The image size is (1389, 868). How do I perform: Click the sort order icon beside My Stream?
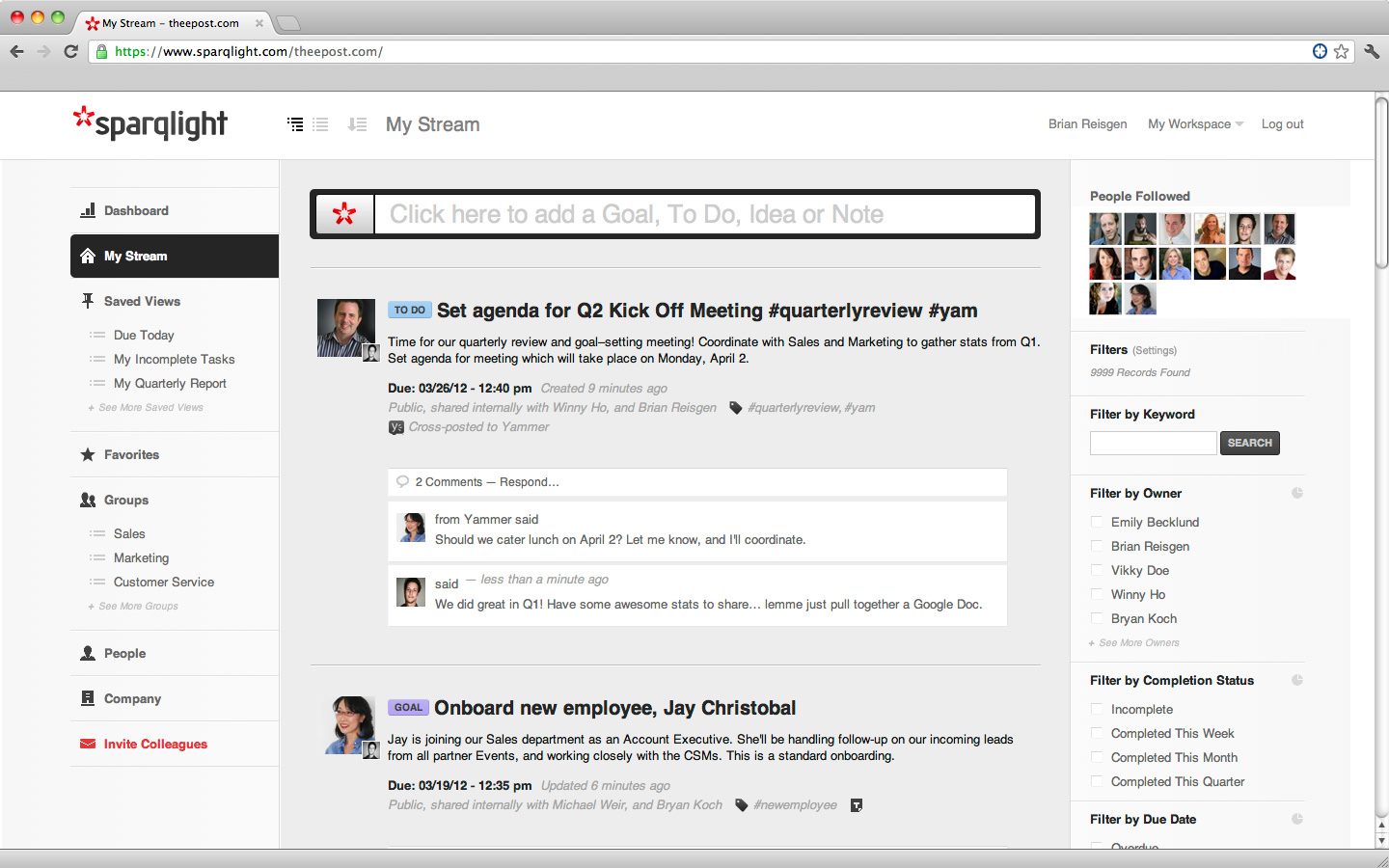click(x=357, y=124)
